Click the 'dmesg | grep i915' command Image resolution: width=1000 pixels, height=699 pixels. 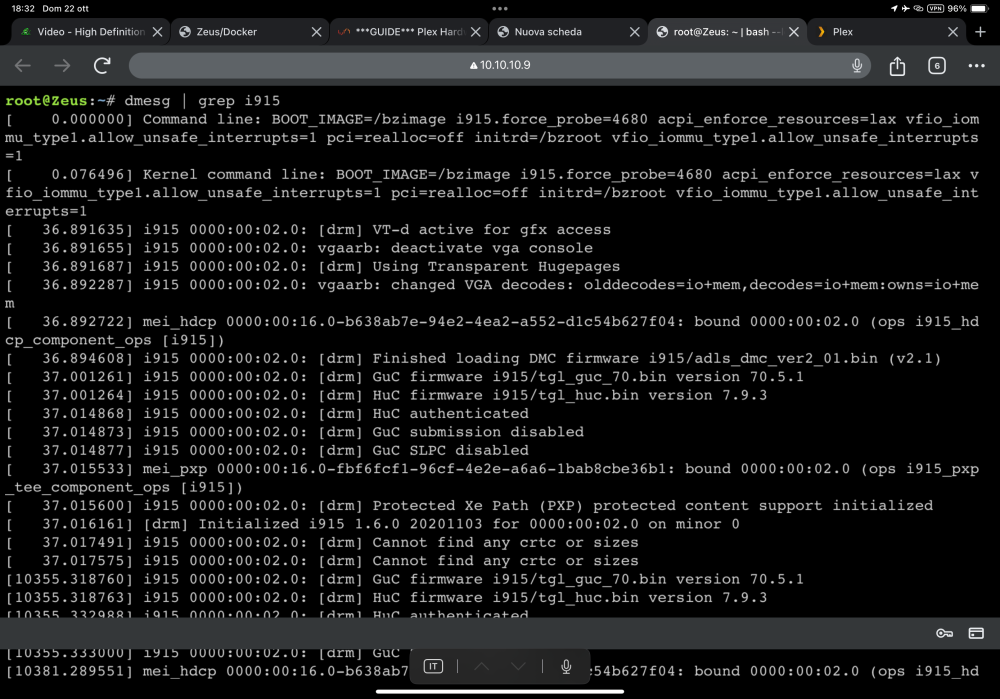[x=202, y=101]
